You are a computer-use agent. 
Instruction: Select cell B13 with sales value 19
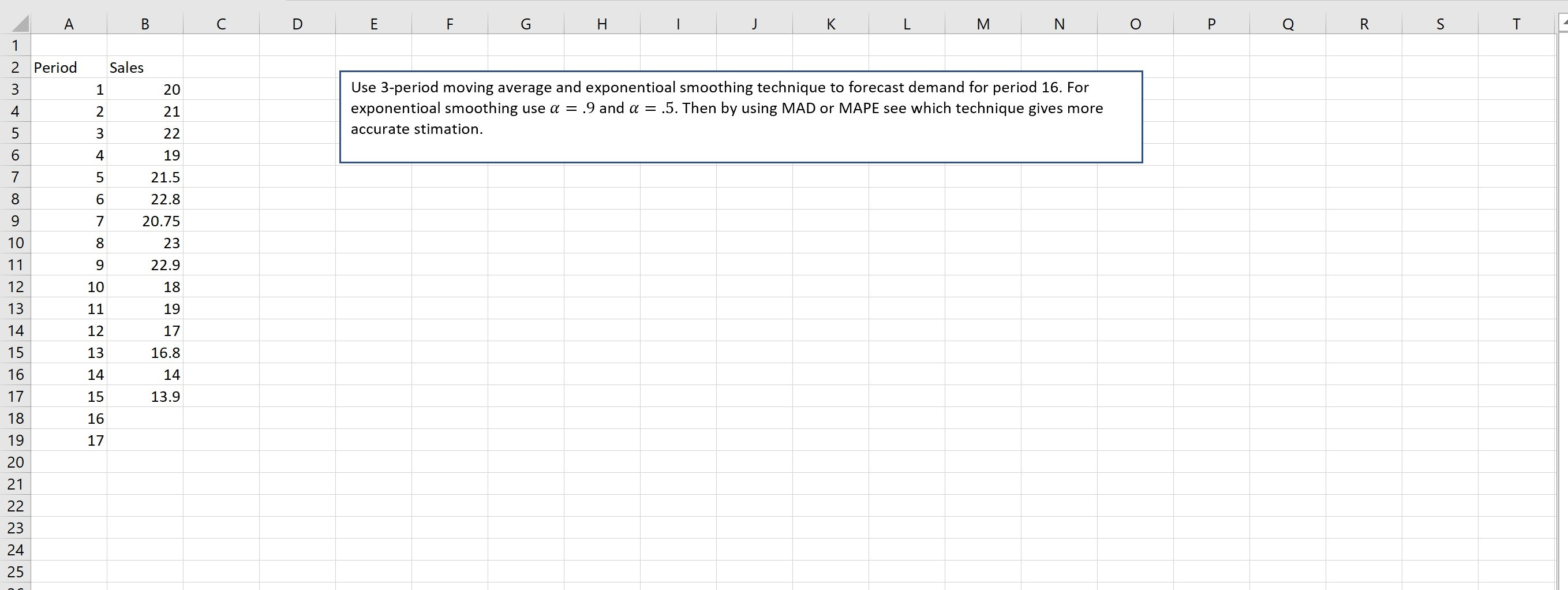pyautogui.click(x=145, y=308)
